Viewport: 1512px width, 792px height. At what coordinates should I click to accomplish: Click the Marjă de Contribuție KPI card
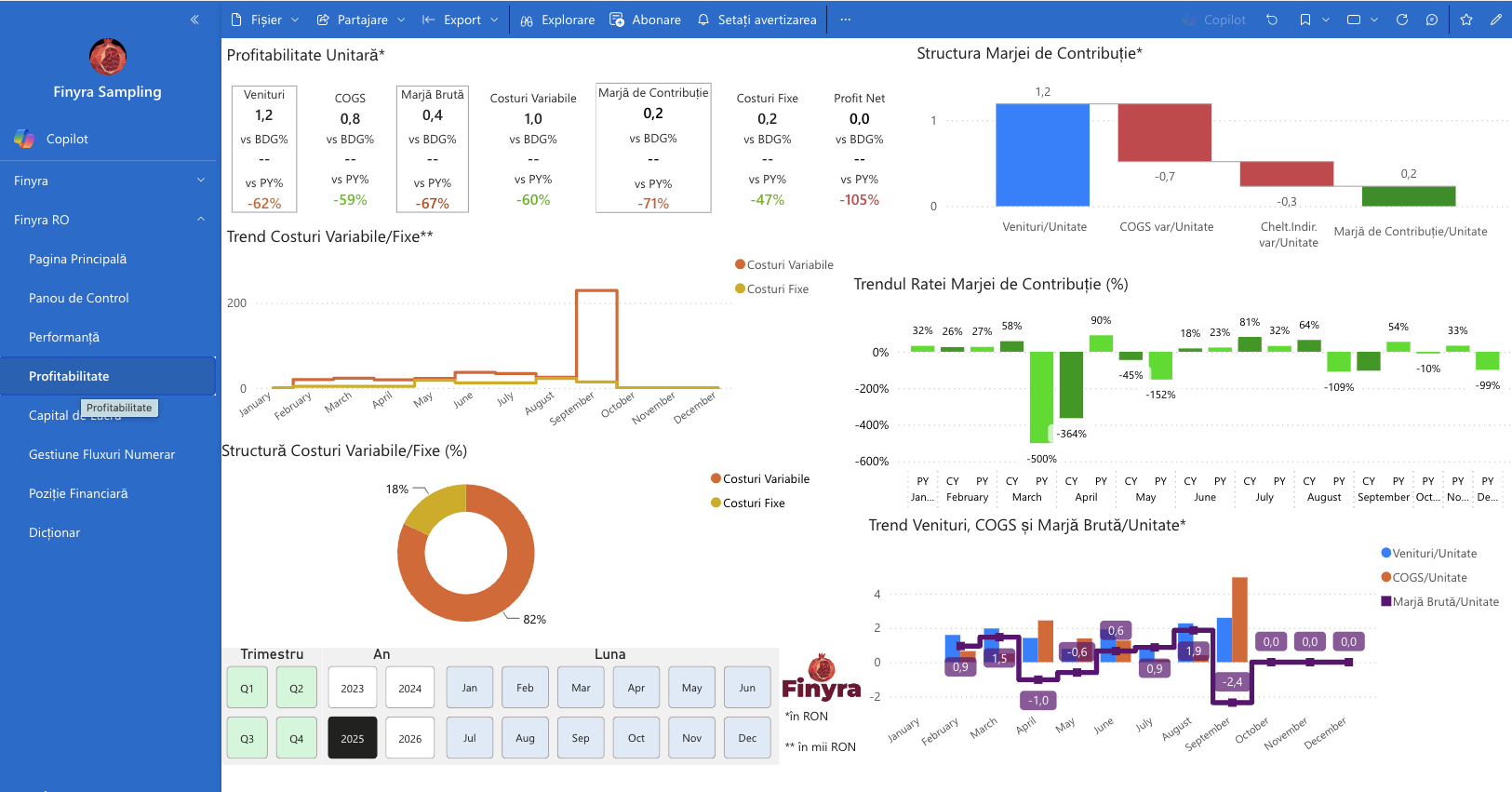(653, 148)
